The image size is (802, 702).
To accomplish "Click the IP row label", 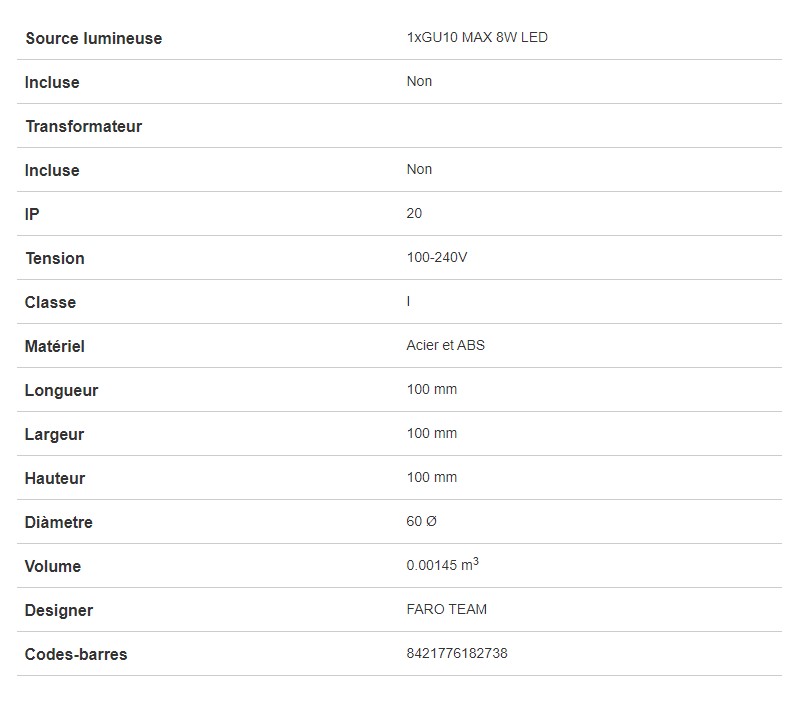I will click(x=32, y=214).
